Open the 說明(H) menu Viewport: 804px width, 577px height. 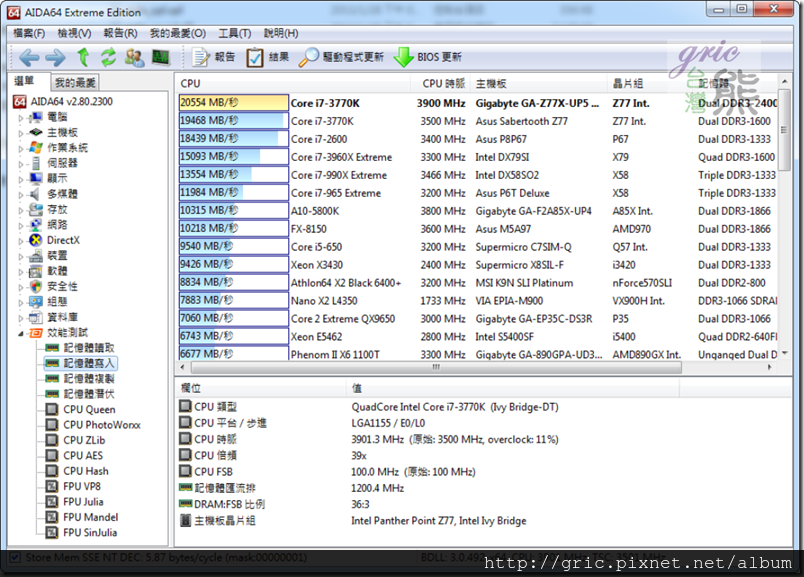coord(281,33)
